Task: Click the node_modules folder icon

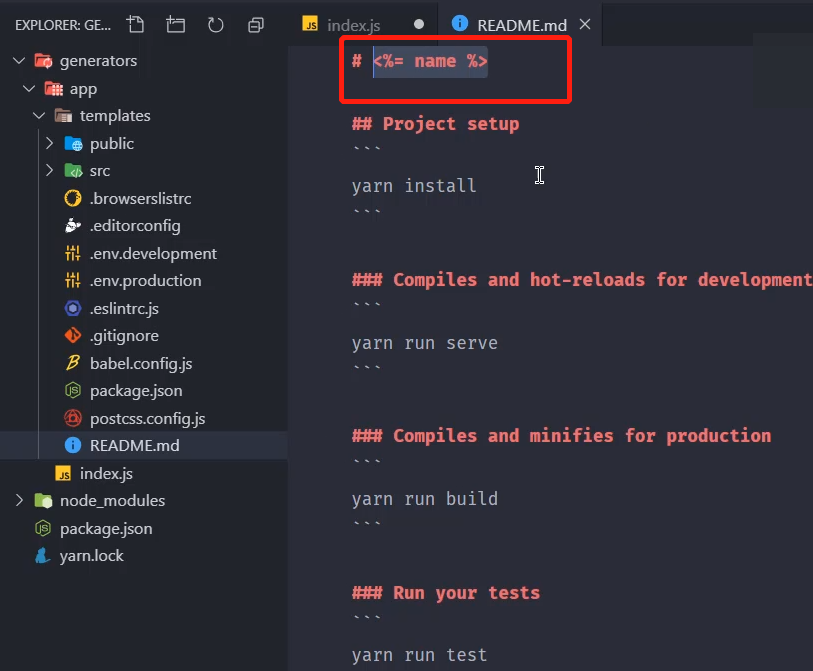Action: 44,500
